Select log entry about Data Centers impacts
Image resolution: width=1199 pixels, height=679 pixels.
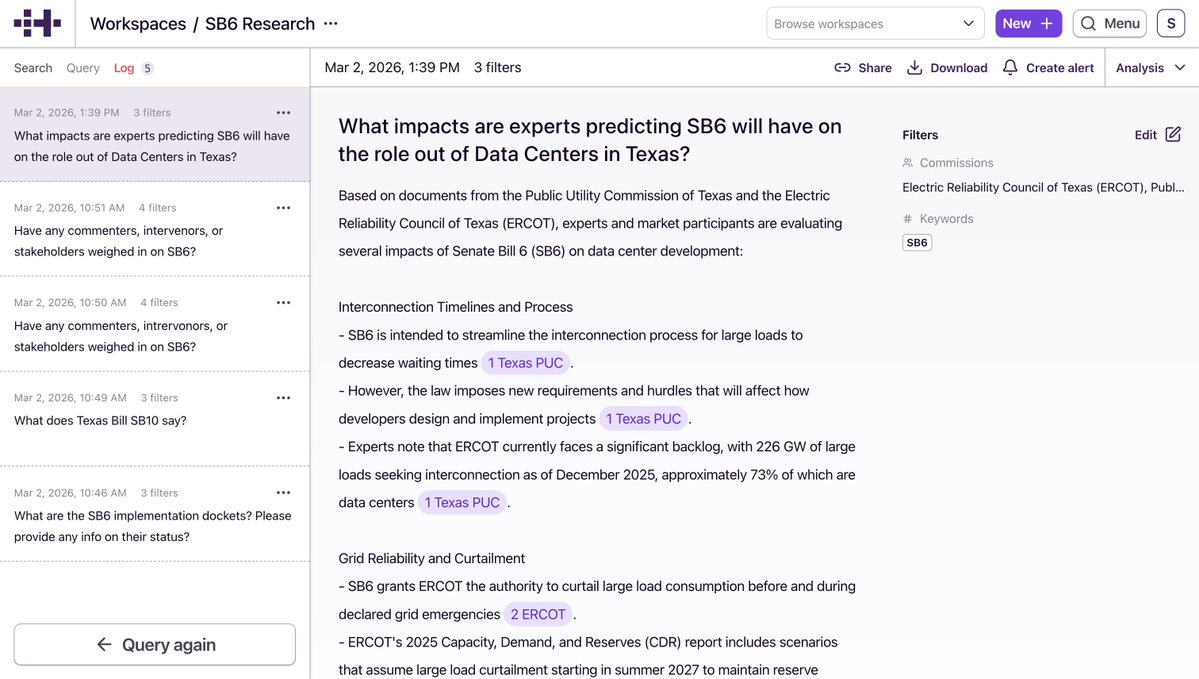pyautogui.click(x=154, y=135)
